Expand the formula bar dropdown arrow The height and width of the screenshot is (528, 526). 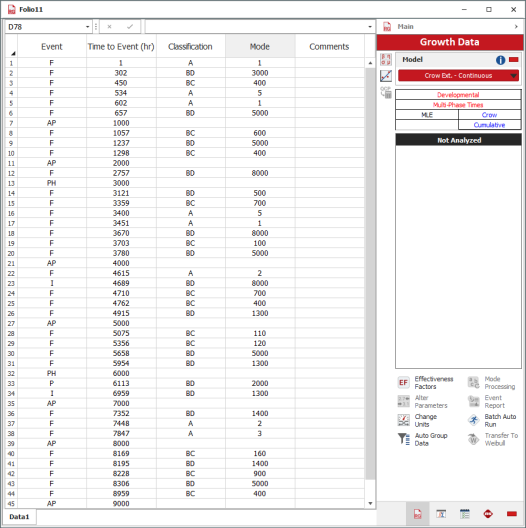tap(370, 27)
